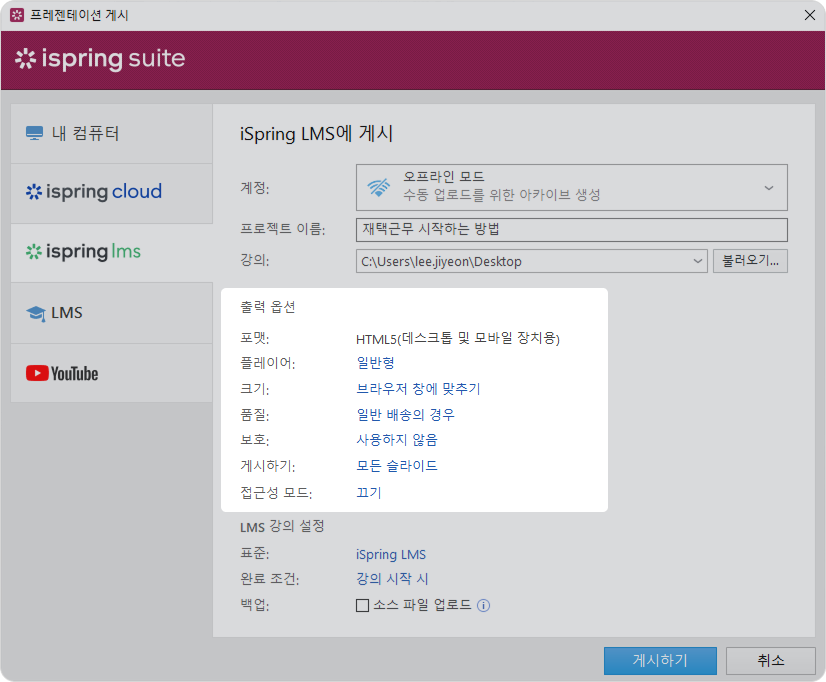Click the offline mode Wi-Fi icon

pos(379,187)
